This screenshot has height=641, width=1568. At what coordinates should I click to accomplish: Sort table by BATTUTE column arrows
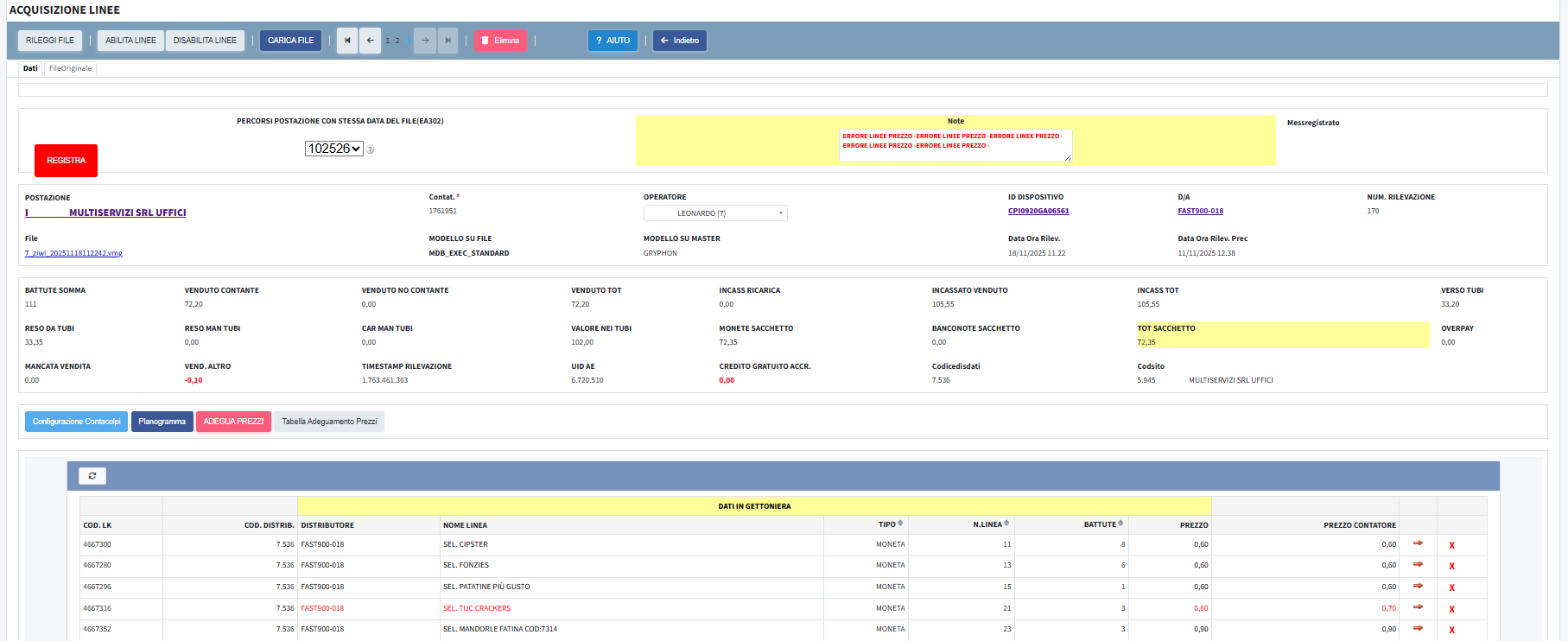click(x=1120, y=524)
